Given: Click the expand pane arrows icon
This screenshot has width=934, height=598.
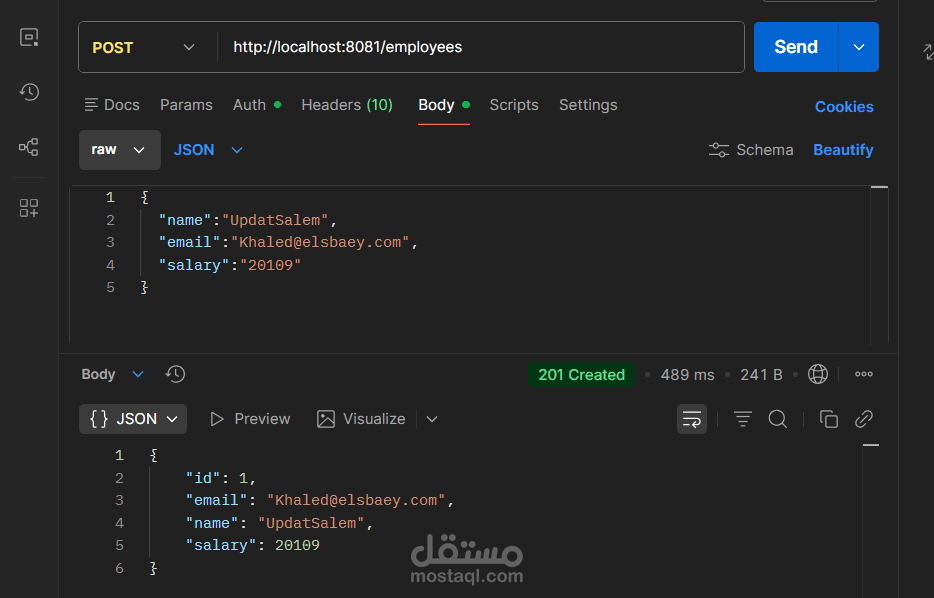Looking at the screenshot, I should click(x=928, y=52).
